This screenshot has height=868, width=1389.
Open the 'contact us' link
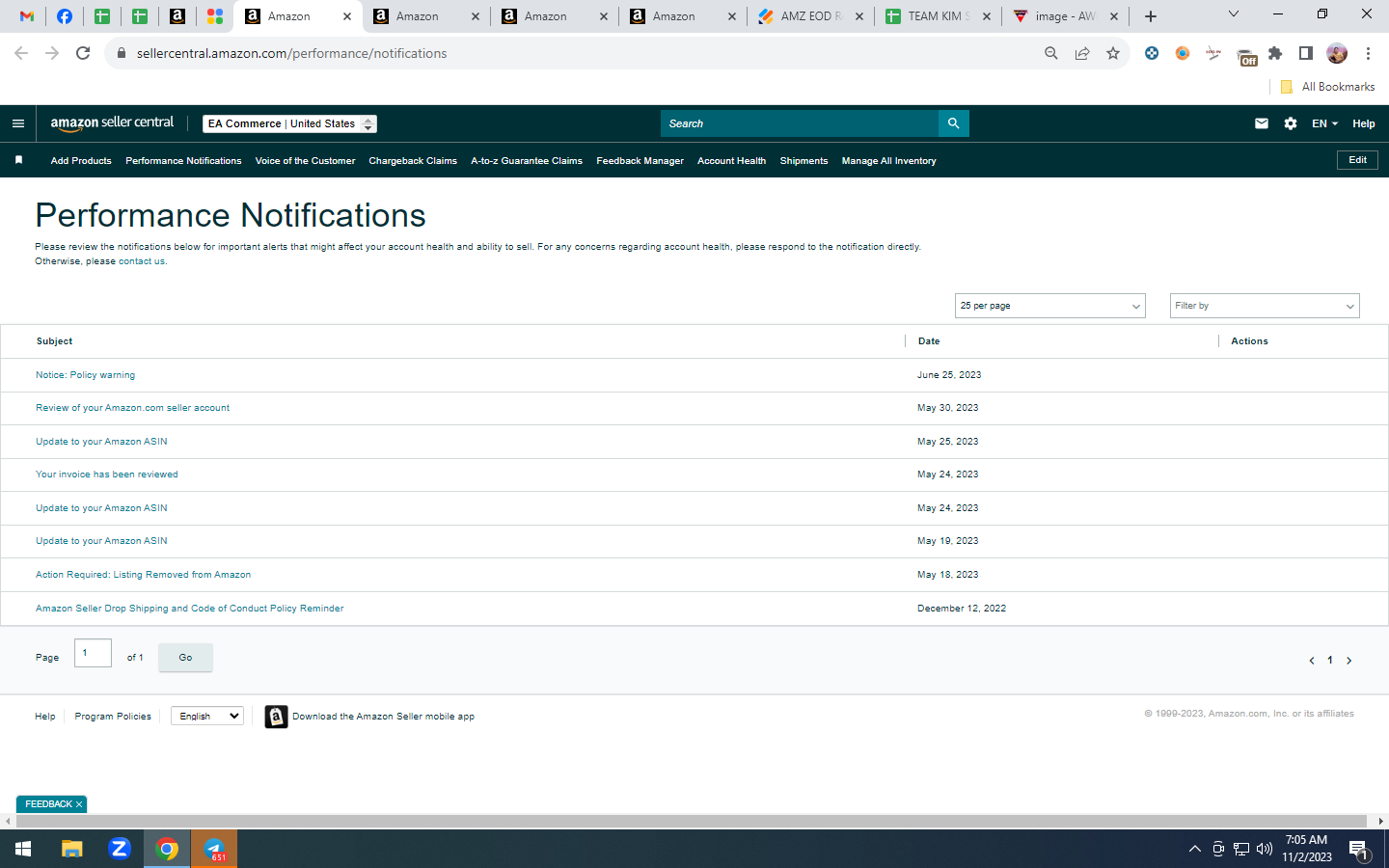pyautogui.click(x=142, y=261)
